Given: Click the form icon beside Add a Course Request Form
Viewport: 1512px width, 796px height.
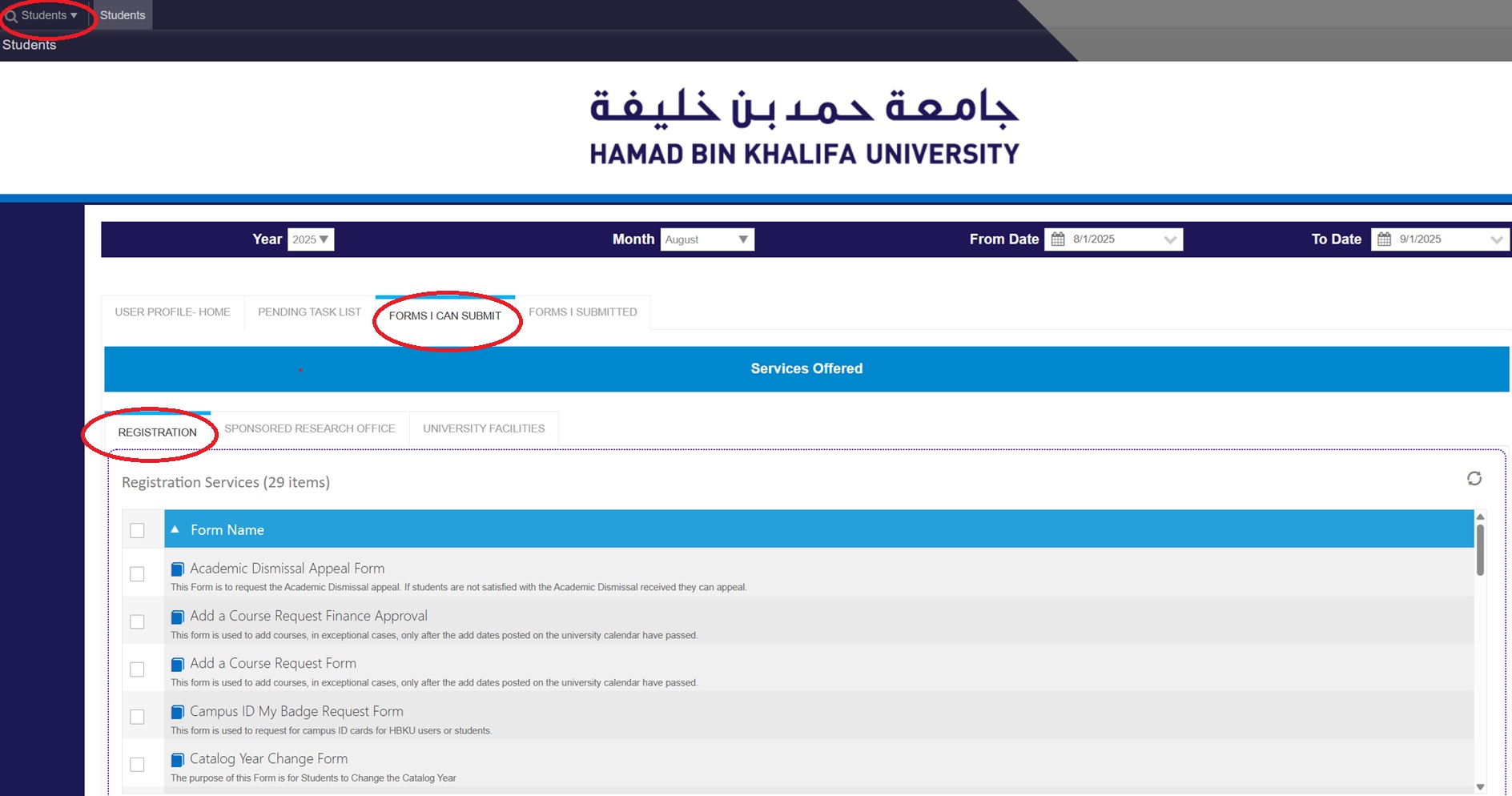Looking at the screenshot, I should [178, 664].
